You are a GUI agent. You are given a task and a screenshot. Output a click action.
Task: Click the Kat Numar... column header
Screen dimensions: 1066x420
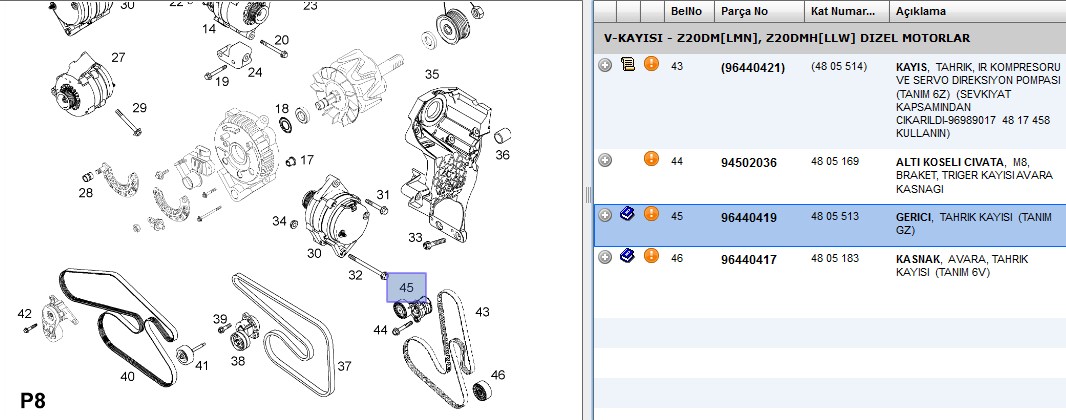(846, 11)
